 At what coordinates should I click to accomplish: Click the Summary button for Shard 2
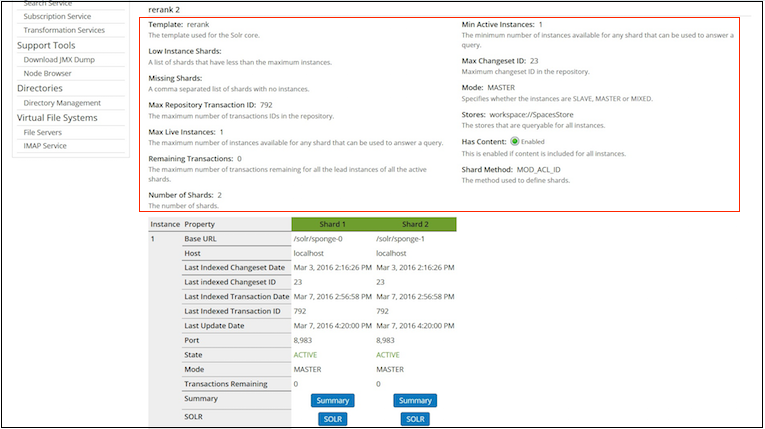click(x=415, y=400)
